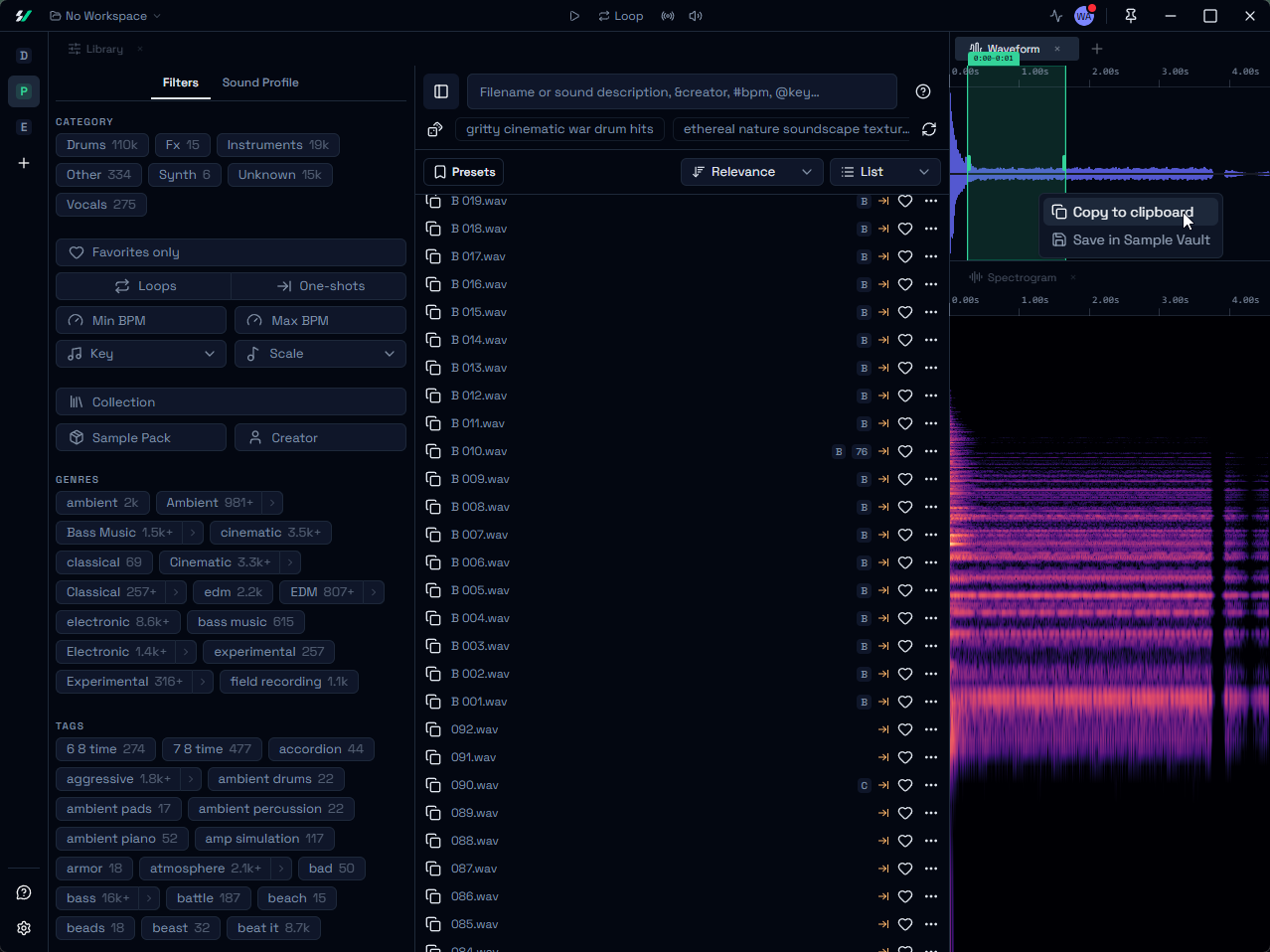The width and height of the screenshot is (1270, 952).
Task: Choose Save in Sample Vault
Action: 1131,239
